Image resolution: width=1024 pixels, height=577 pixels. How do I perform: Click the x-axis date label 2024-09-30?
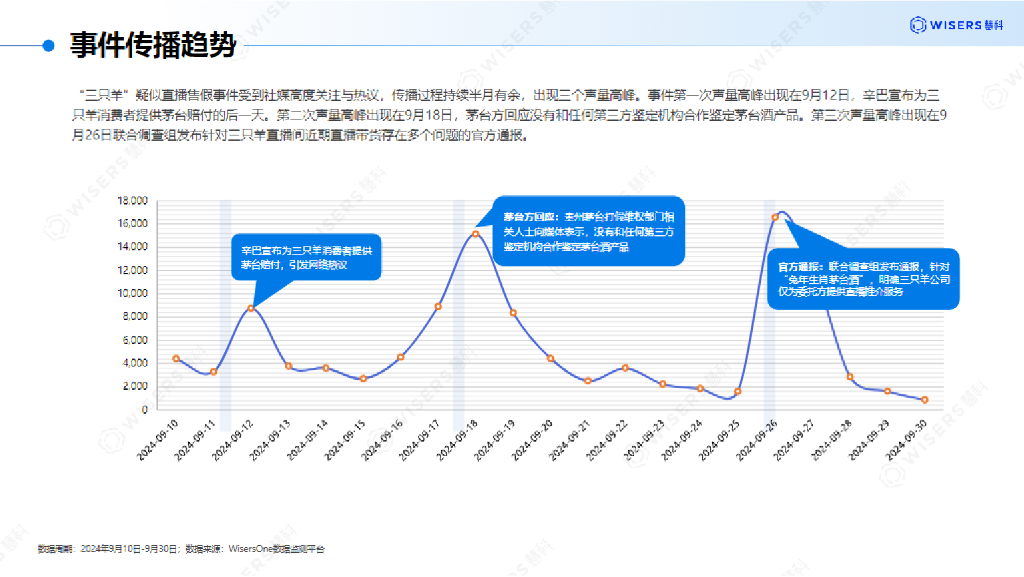point(906,441)
